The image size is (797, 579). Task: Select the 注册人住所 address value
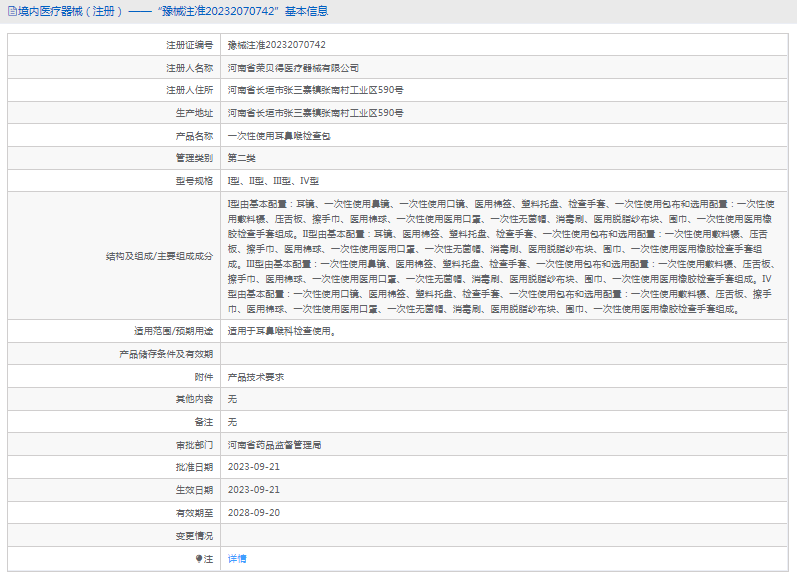point(315,90)
